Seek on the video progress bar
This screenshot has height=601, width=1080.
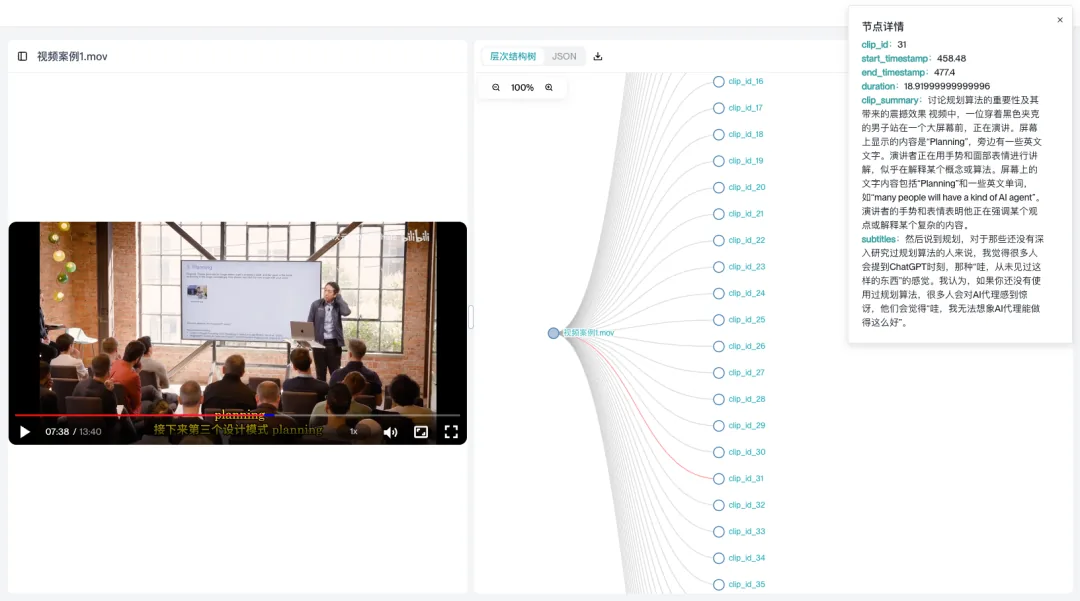coord(237,415)
